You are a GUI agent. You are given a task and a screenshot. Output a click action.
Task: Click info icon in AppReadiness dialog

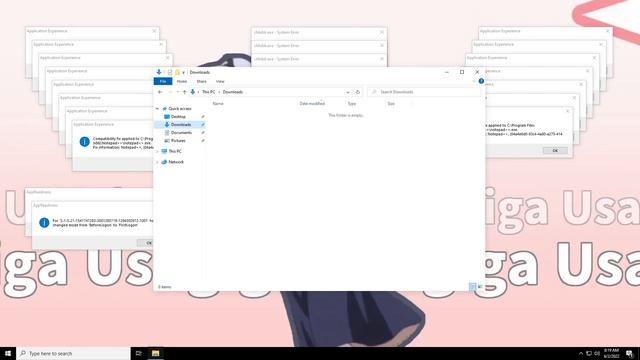coord(44,222)
